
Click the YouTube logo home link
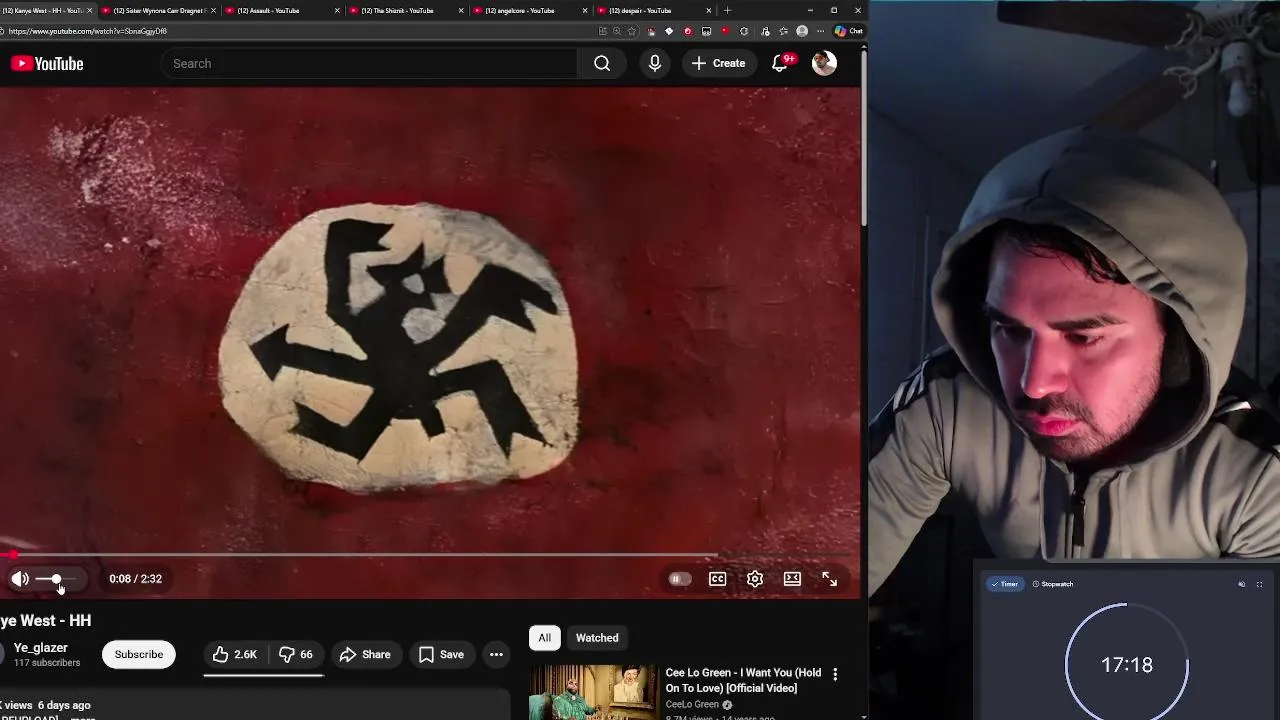(47, 64)
